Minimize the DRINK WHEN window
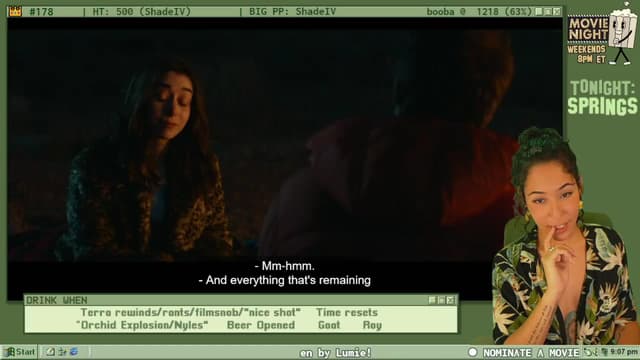The image size is (640, 360). (x=433, y=300)
